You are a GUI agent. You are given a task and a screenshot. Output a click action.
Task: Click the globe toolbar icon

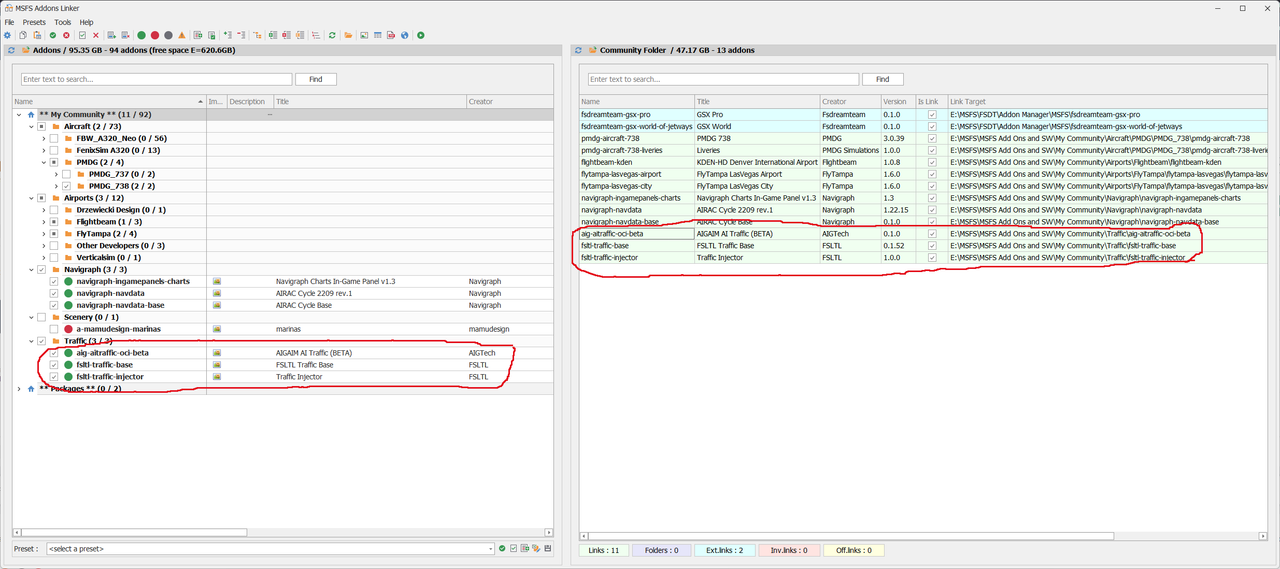[405, 35]
